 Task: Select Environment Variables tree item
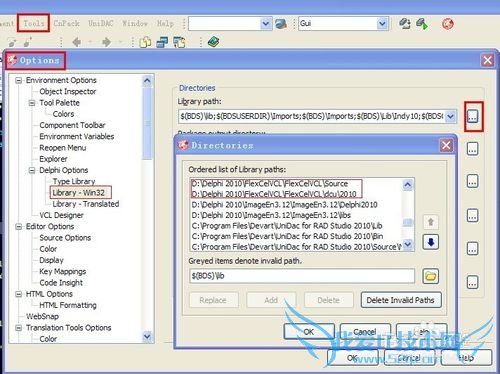(x=77, y=136)
